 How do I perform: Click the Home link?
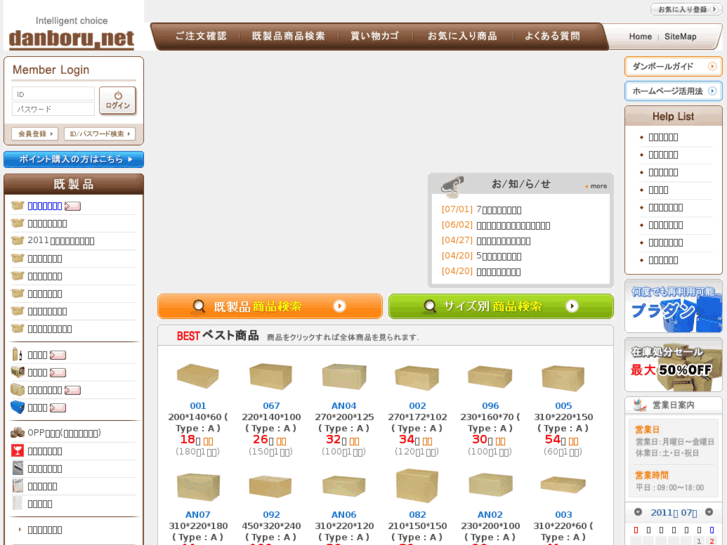click(x=640, y=36)
